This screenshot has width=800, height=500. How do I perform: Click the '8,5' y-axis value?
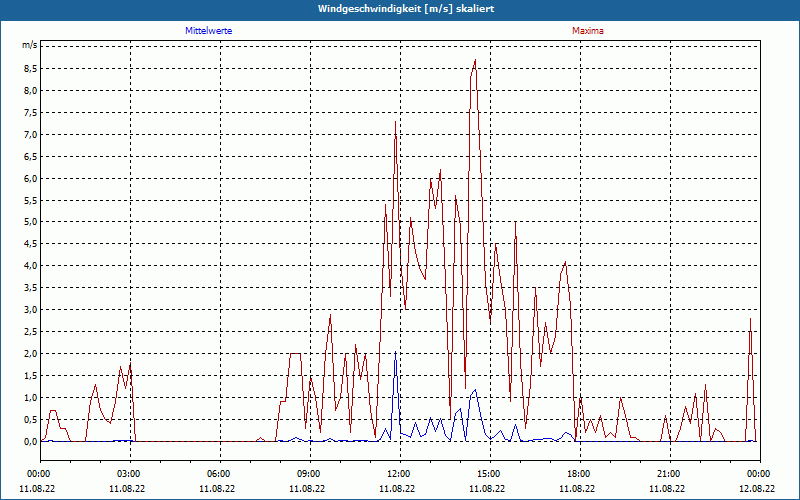[x=30, y=69]
